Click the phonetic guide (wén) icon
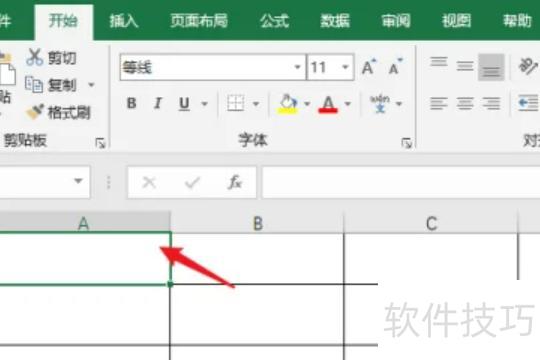Viewport: 540px width, 360px height. click(x=380, y=103)
